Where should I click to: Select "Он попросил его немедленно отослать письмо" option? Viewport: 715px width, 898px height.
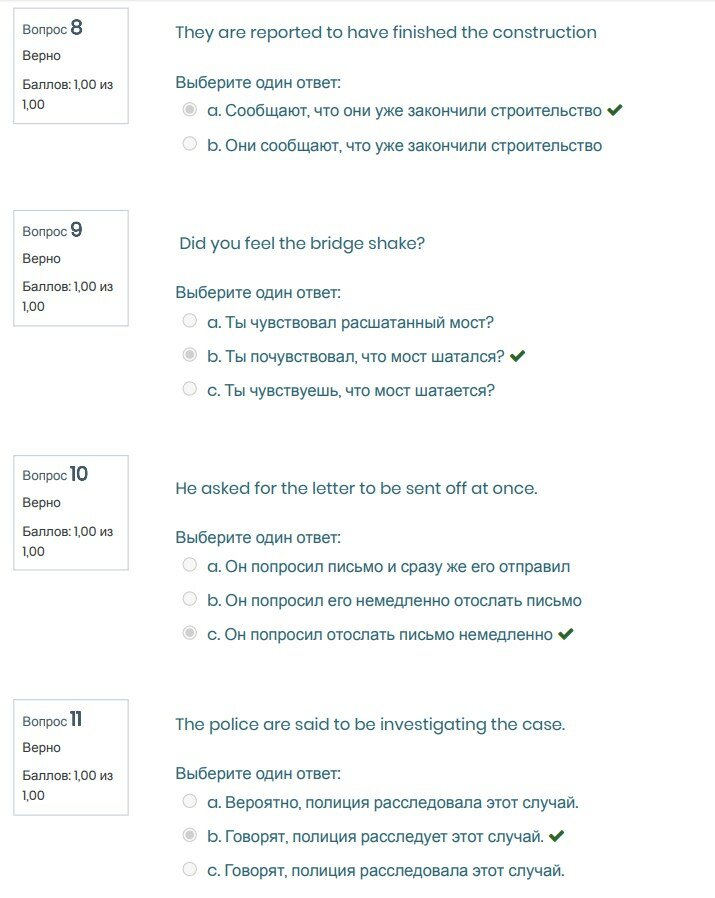point(190,599)
